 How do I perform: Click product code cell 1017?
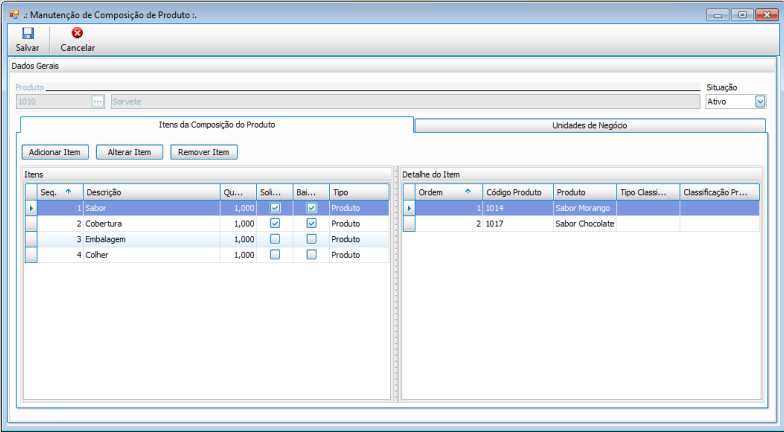click(x=518, y=224)
